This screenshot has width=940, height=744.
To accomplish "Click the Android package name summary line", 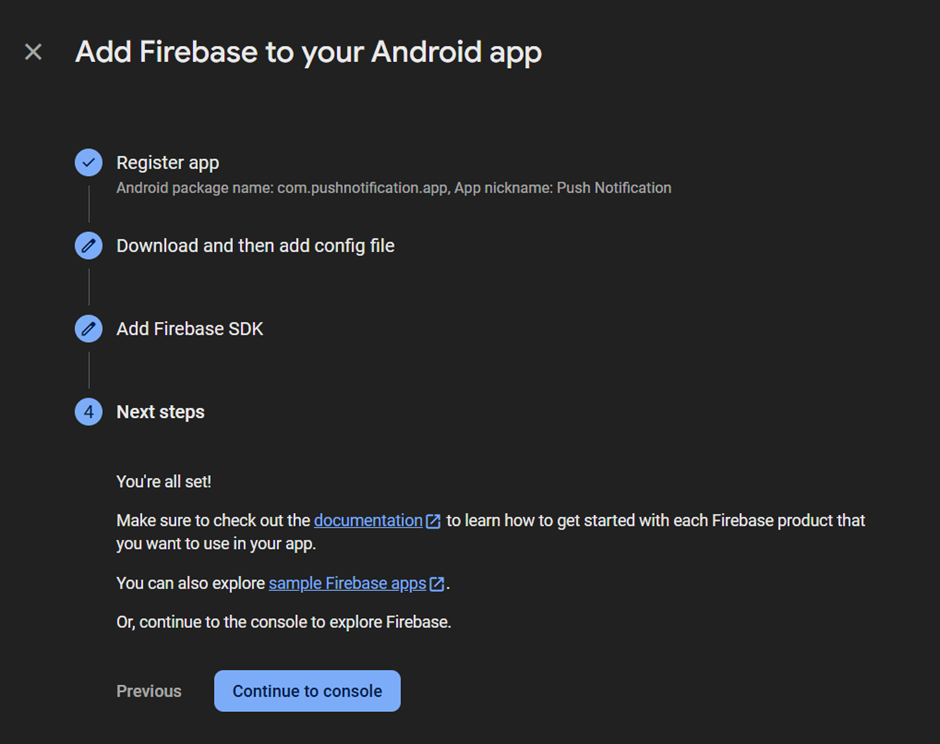I will pos(393,188).
